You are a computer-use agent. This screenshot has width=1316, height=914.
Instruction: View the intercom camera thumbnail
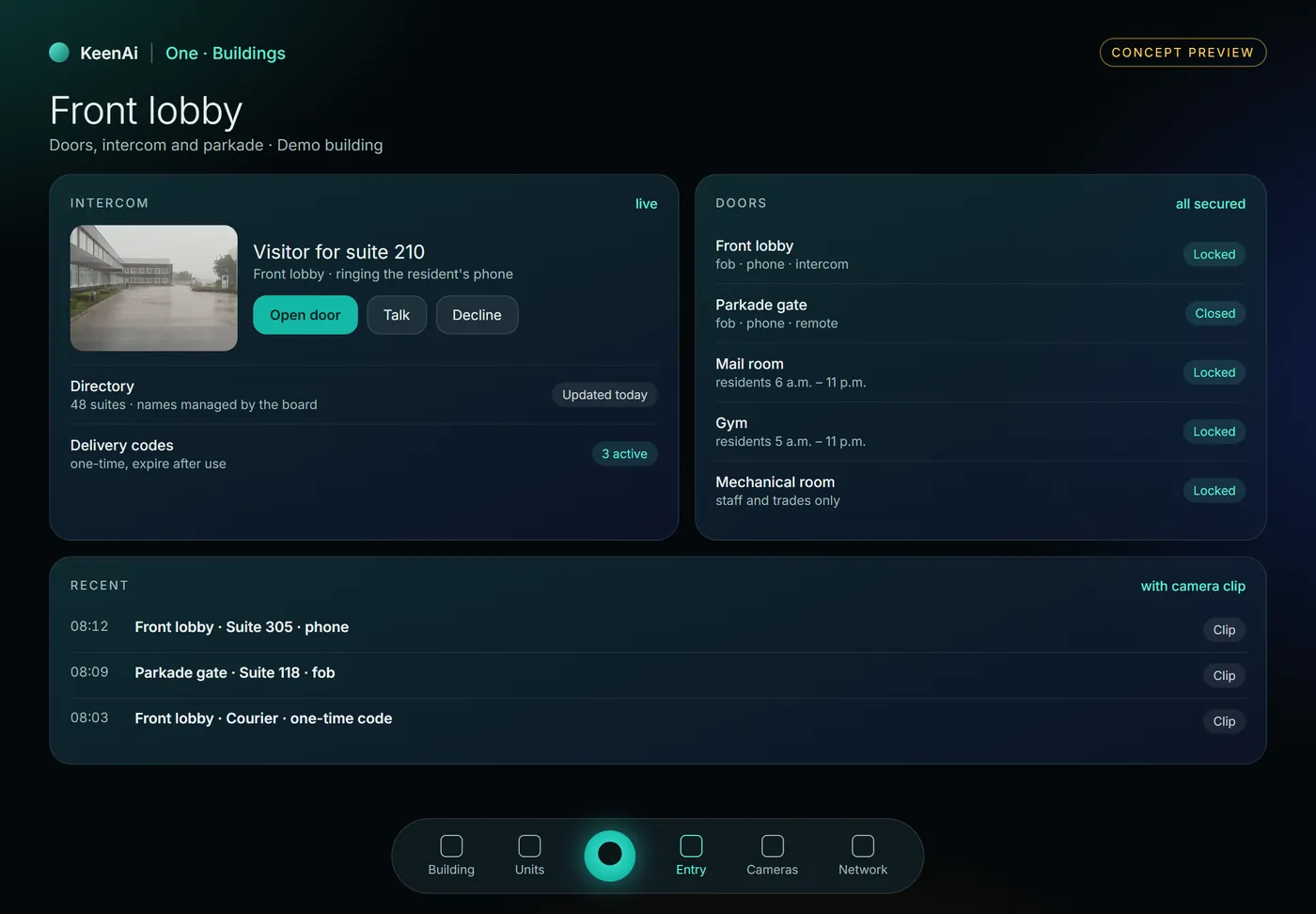pos(154,288)
